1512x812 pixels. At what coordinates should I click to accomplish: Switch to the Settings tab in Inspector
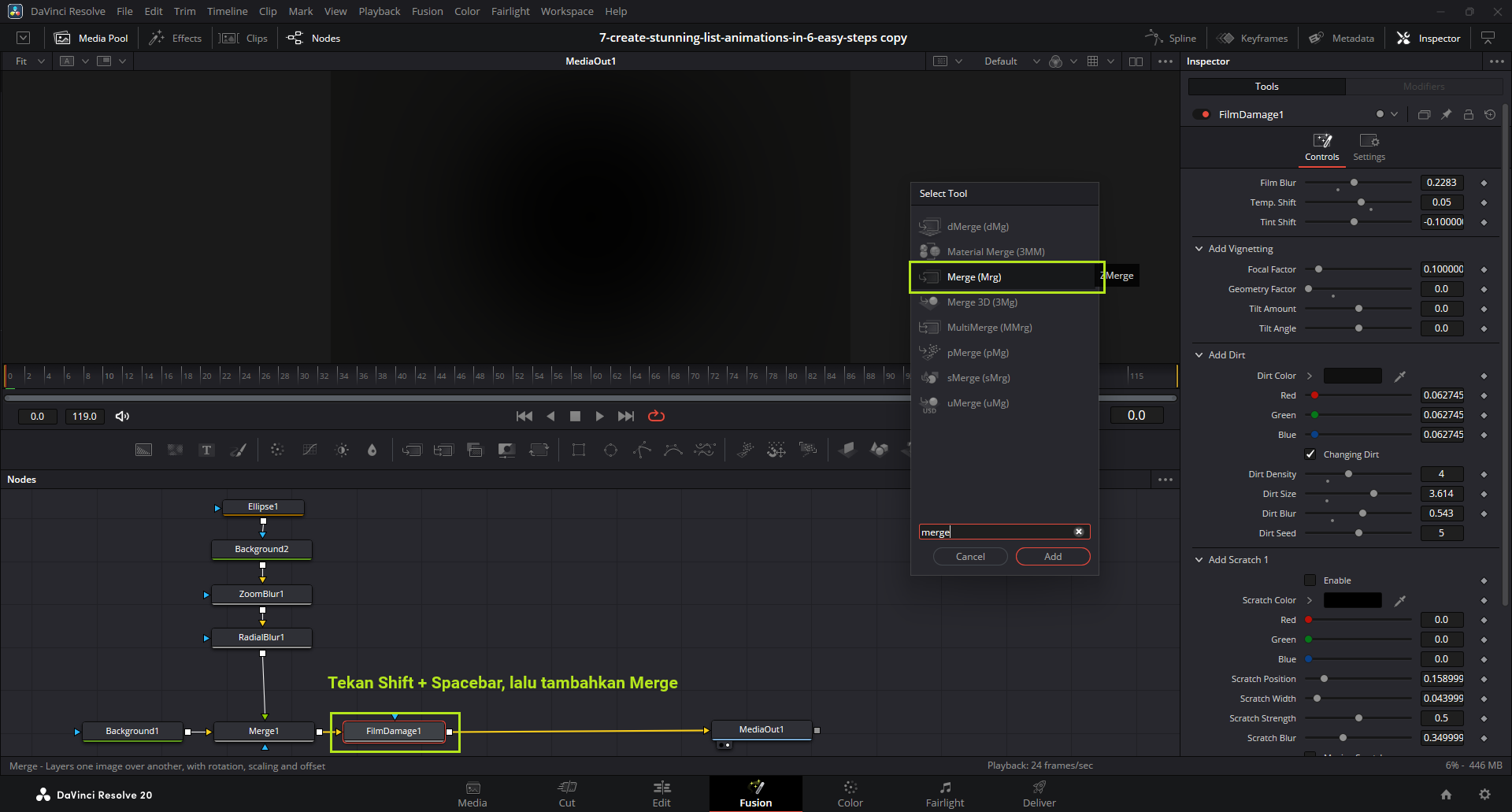point(1369,146)
